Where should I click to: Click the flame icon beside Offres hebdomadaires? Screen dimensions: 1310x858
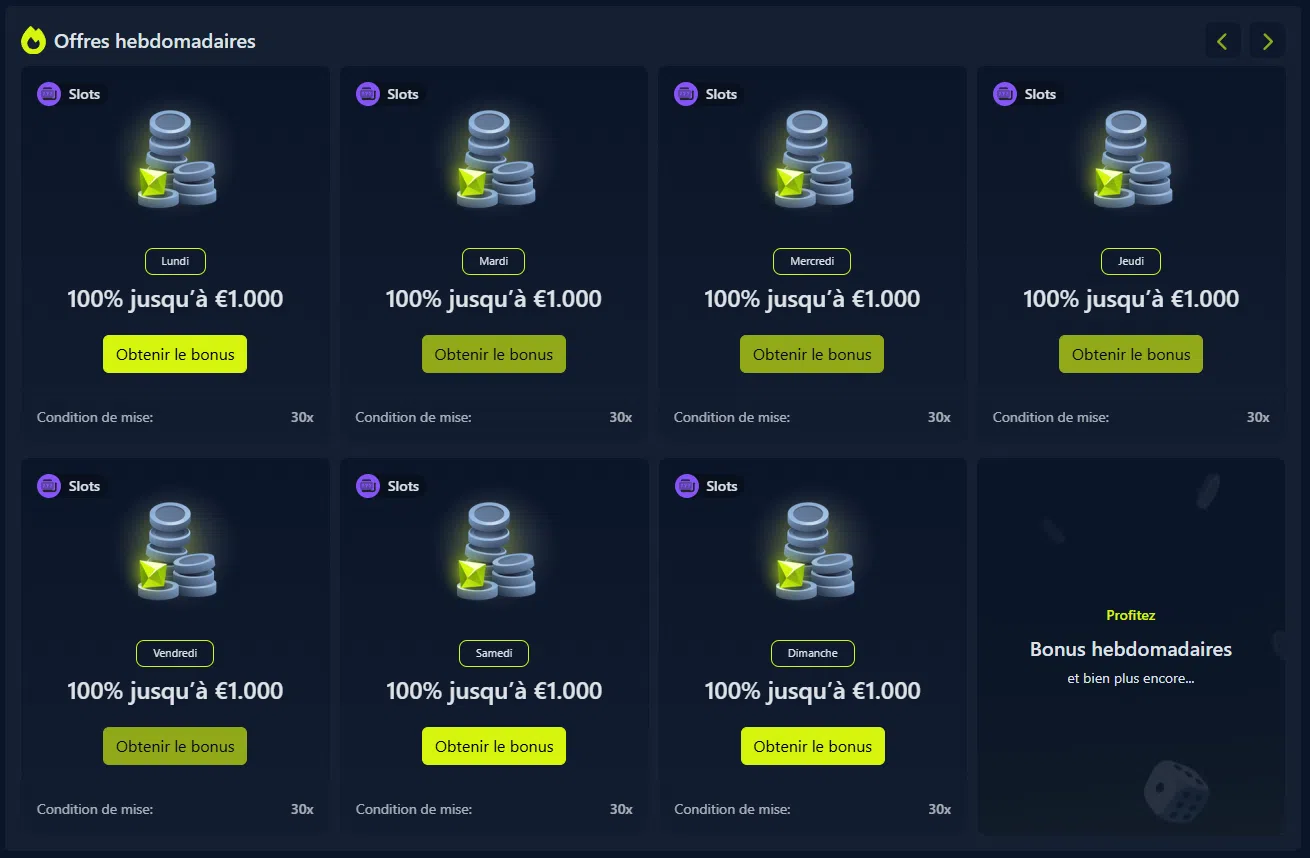[33, 41]
